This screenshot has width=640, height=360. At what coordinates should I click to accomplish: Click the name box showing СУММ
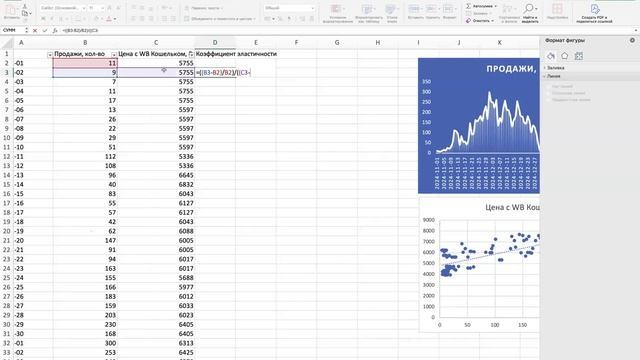[x=12, y=30]
